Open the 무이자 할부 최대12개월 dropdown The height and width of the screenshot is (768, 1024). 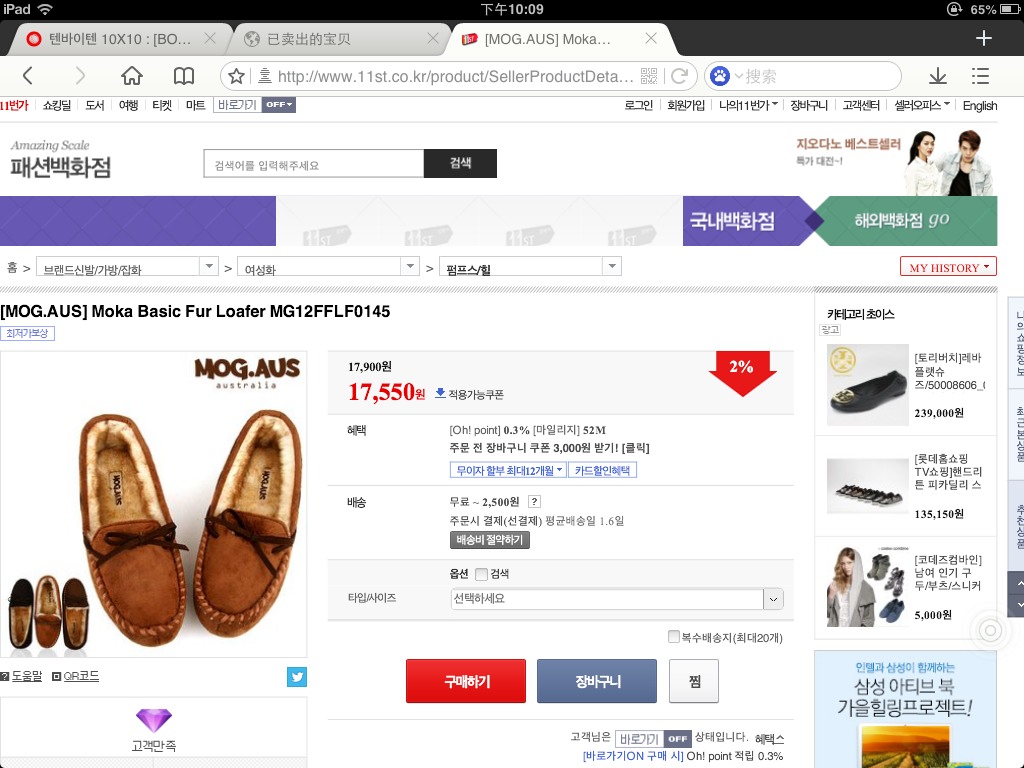coord(508,470)
